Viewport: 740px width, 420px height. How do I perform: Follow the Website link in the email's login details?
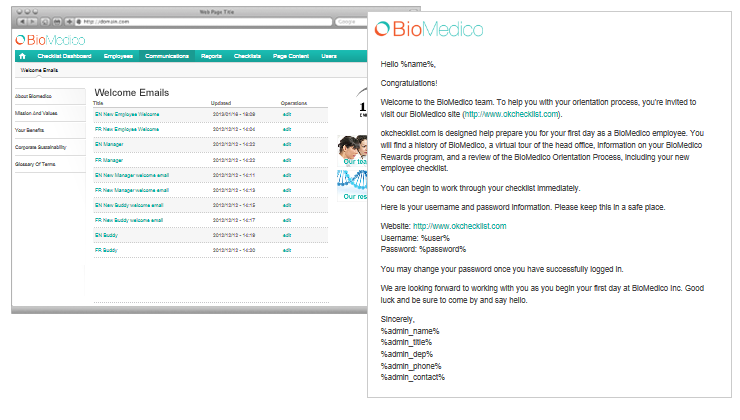(460, 226)
